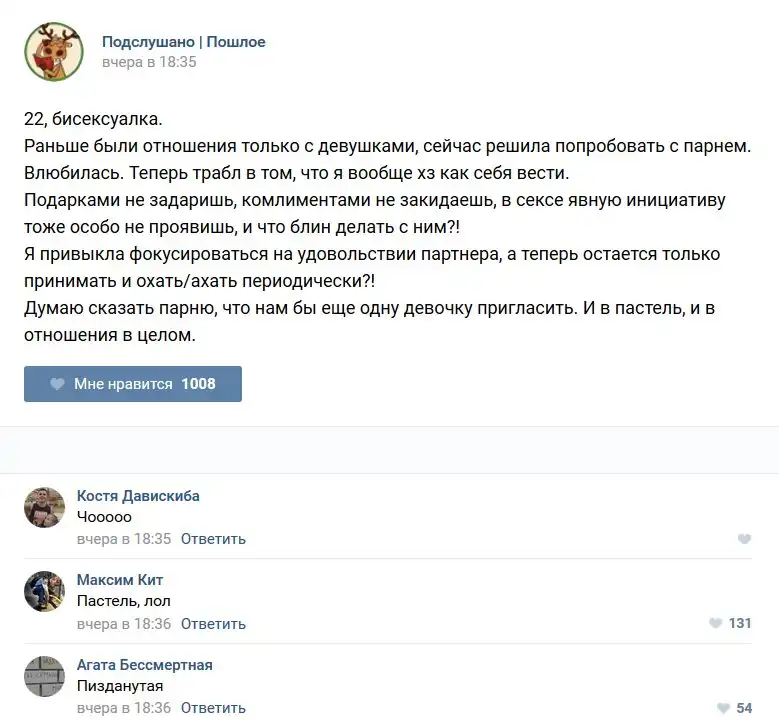Viewport: 779px width, 721px height.
Task: Open Костя Давискиба's profile avatar
Action: pyautogui.click(x=44, y=508)
